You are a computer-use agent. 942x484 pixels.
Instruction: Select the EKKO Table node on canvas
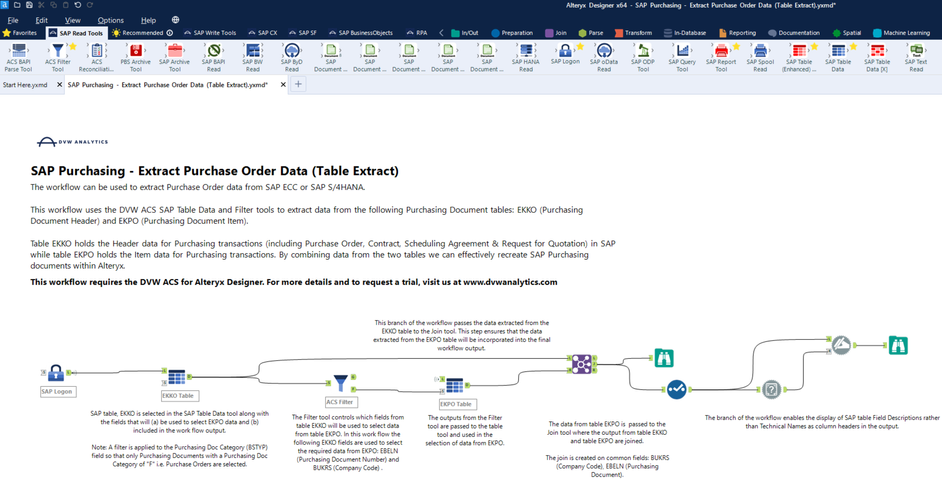tap(177, 377)
